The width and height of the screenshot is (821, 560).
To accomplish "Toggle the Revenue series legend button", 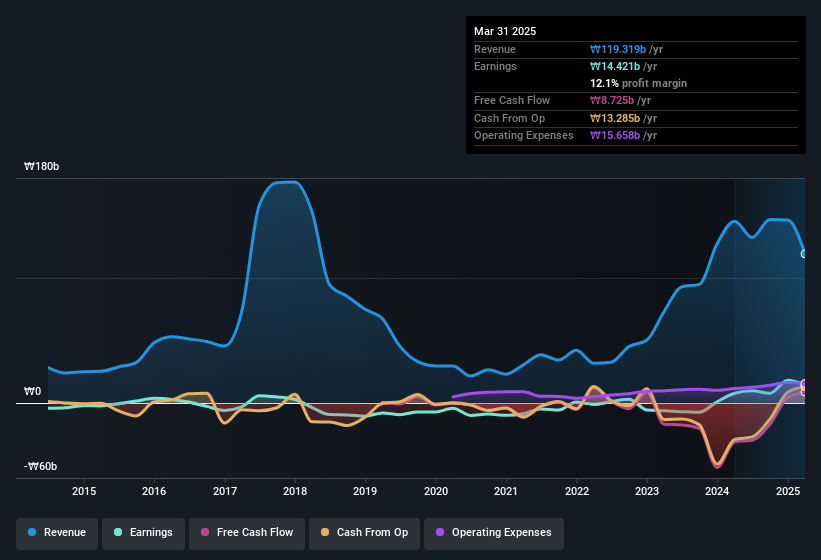I will click(57, 533).
